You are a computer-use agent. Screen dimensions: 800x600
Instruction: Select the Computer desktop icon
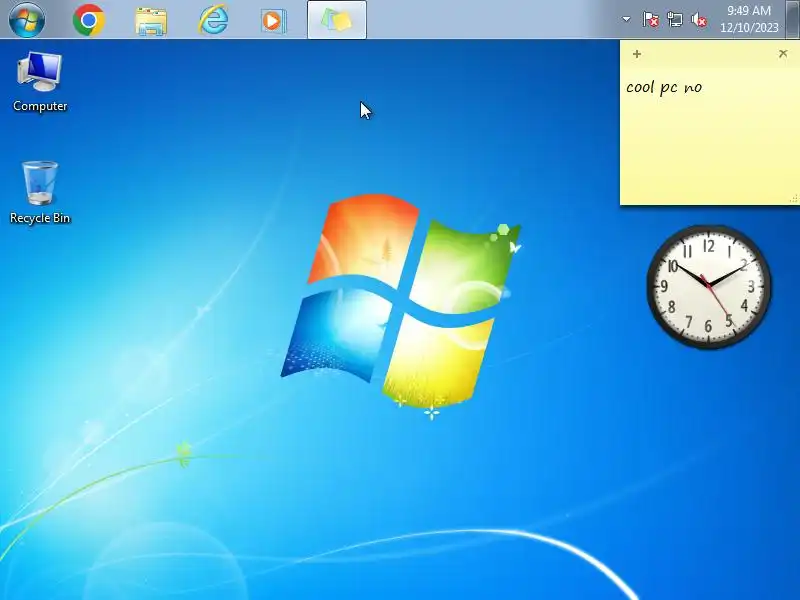pyautogui.click(x=40, y=82)
